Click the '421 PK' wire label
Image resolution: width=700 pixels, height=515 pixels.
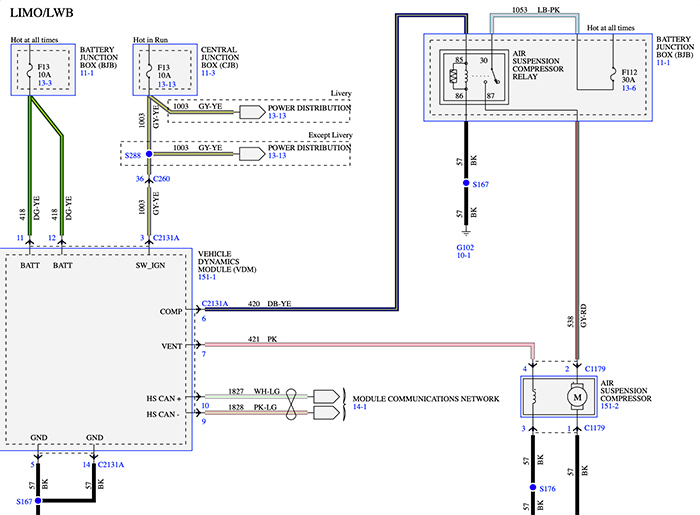pos(262,339)
